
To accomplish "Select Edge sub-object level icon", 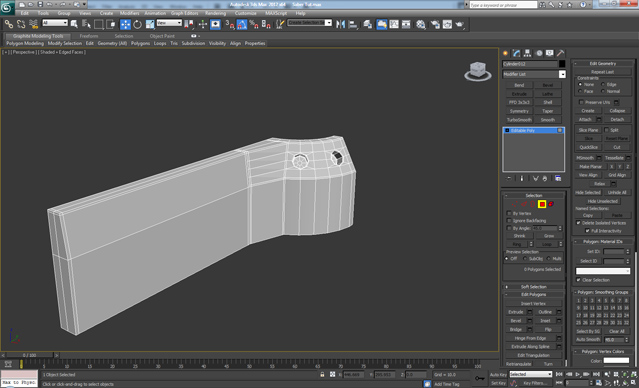I will click(524, 204).
